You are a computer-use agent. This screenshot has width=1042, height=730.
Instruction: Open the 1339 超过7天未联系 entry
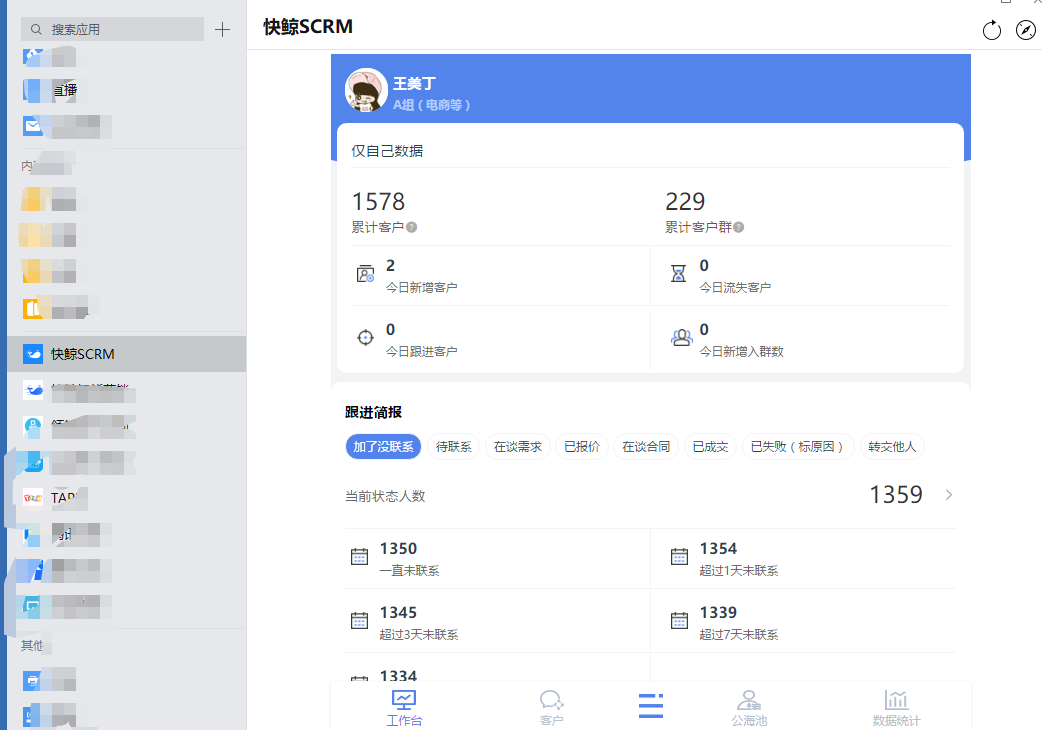pos(803,622)
